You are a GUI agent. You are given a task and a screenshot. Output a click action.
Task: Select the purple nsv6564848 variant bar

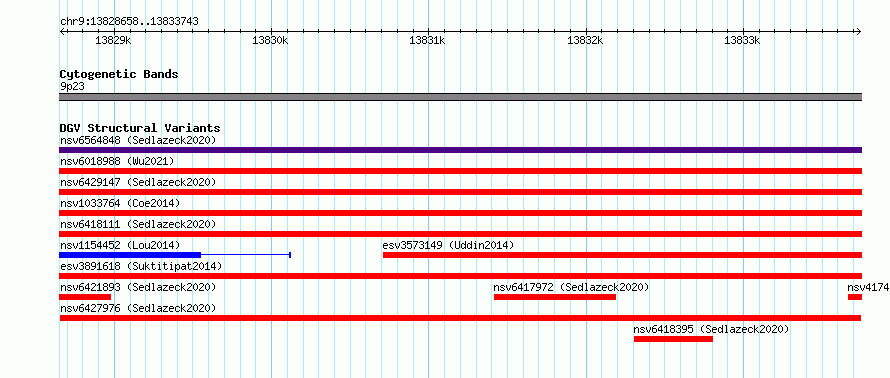pyautogui.click(x=460, y=150)
